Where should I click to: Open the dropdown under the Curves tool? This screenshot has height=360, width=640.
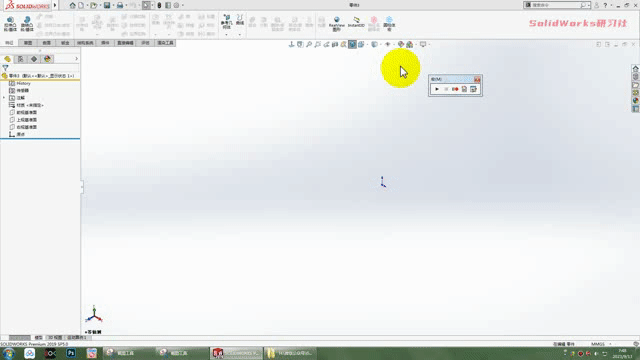[x=240, y=35]
